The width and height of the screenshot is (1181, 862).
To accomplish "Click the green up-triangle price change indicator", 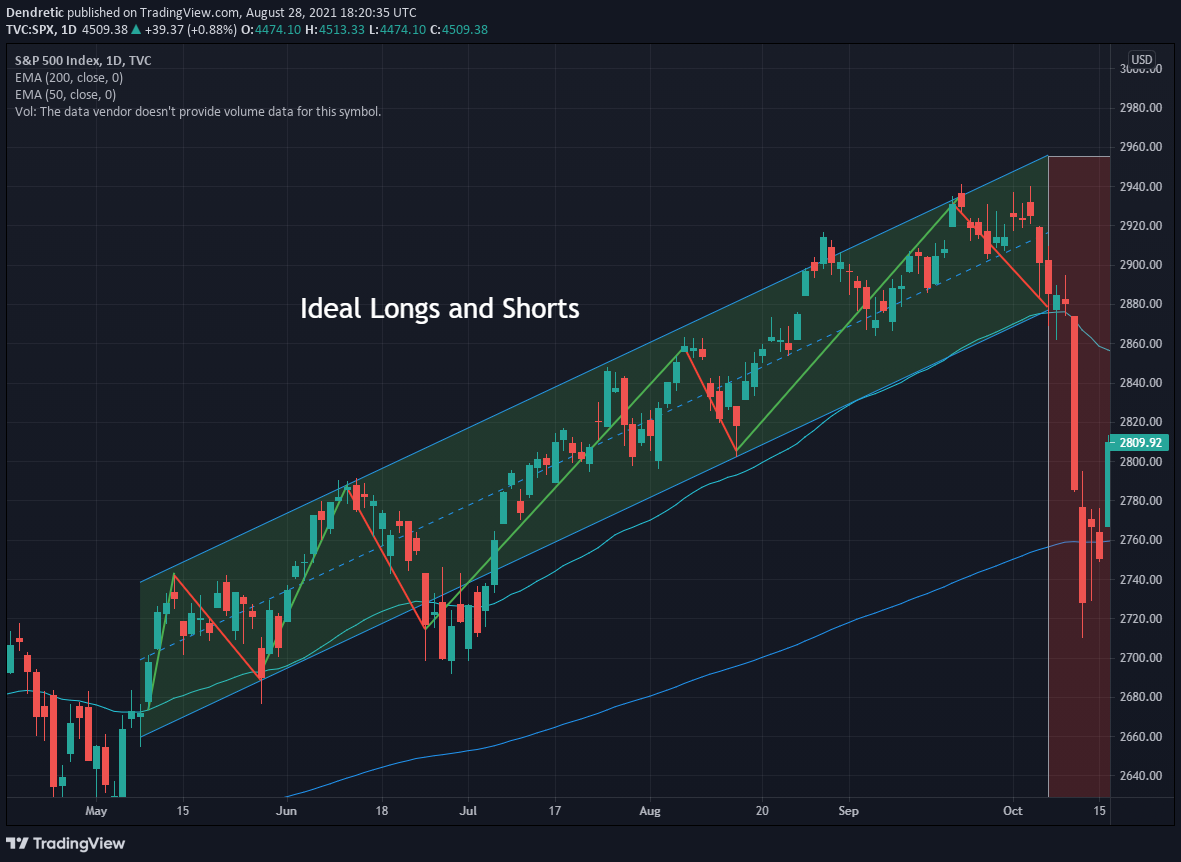I will pyautogui.click(x=136, y=29).
